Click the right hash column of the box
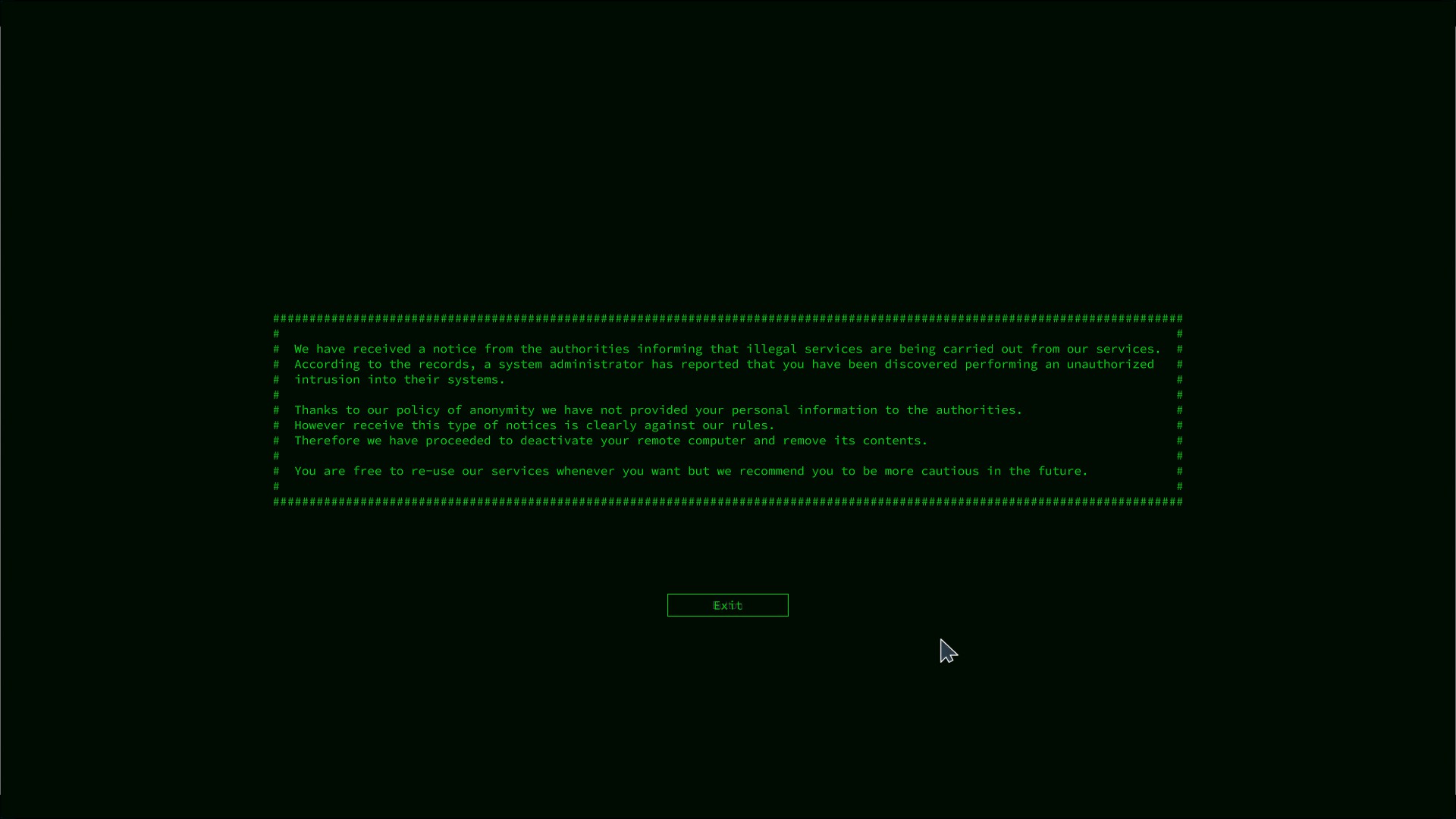1456x819 pixels. point(1180,409)
